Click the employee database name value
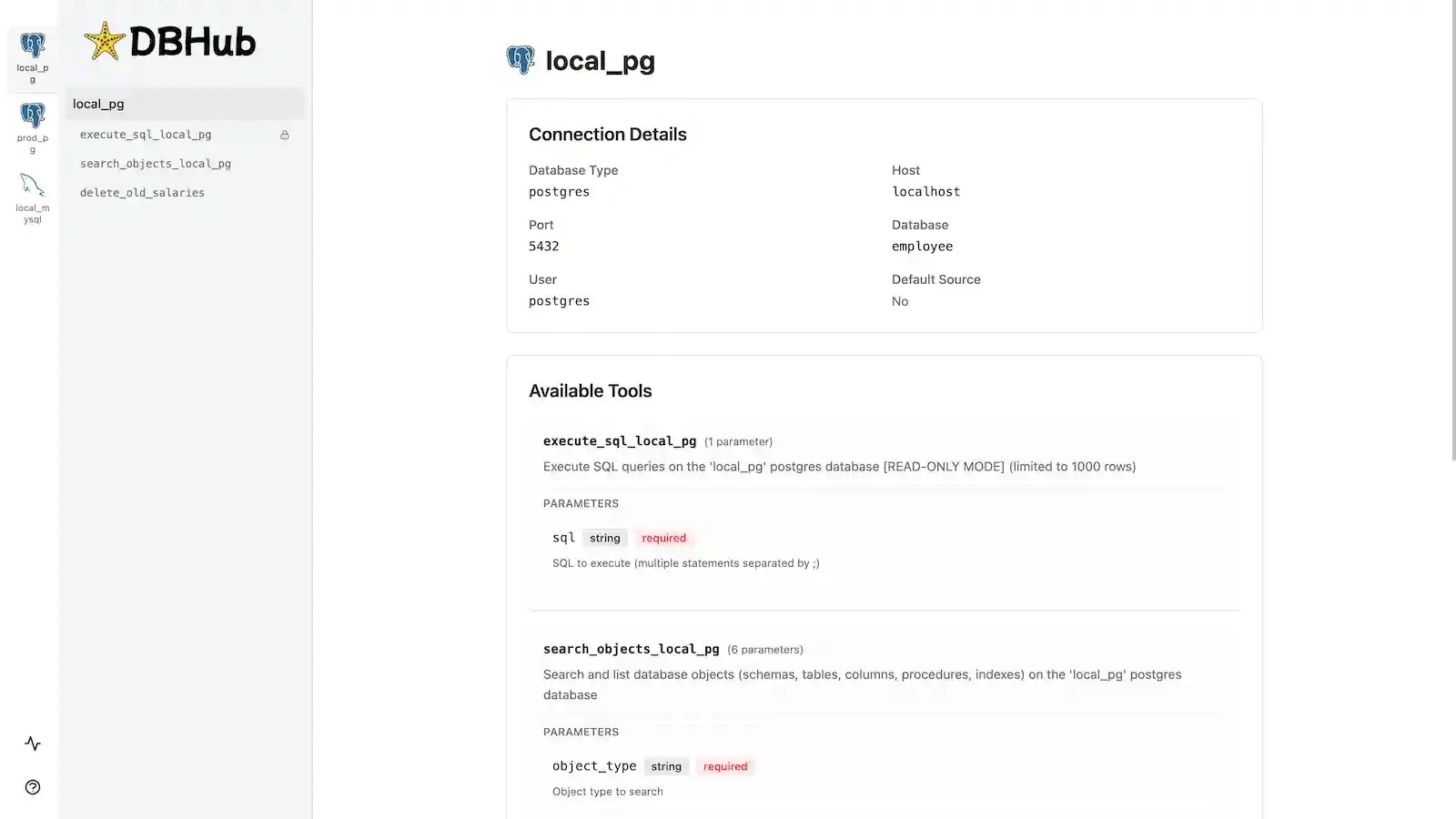The image size is (1456, 819). tap(922, 247)
